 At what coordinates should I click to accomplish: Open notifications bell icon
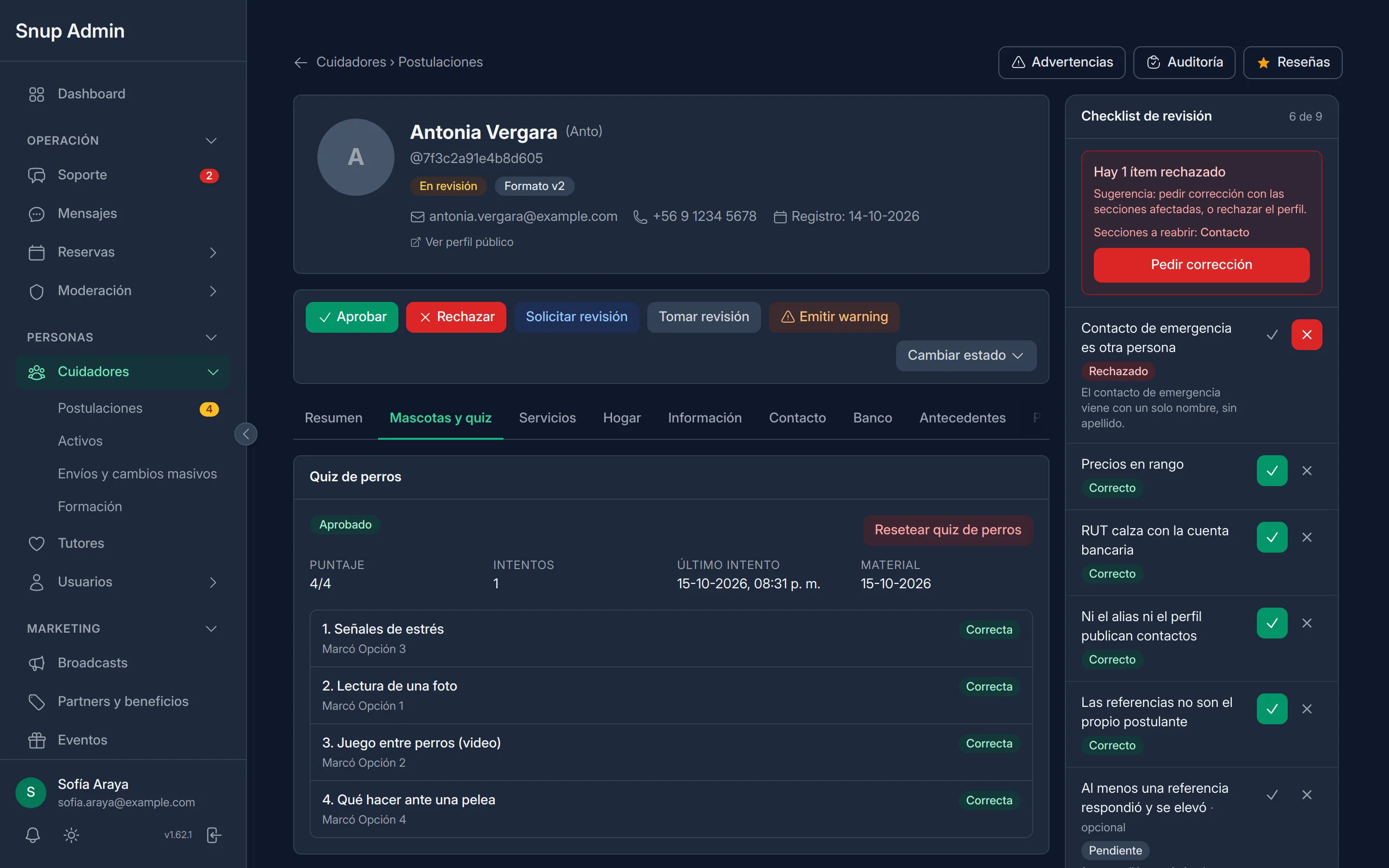pyautogui.click(x=33, y=835)
